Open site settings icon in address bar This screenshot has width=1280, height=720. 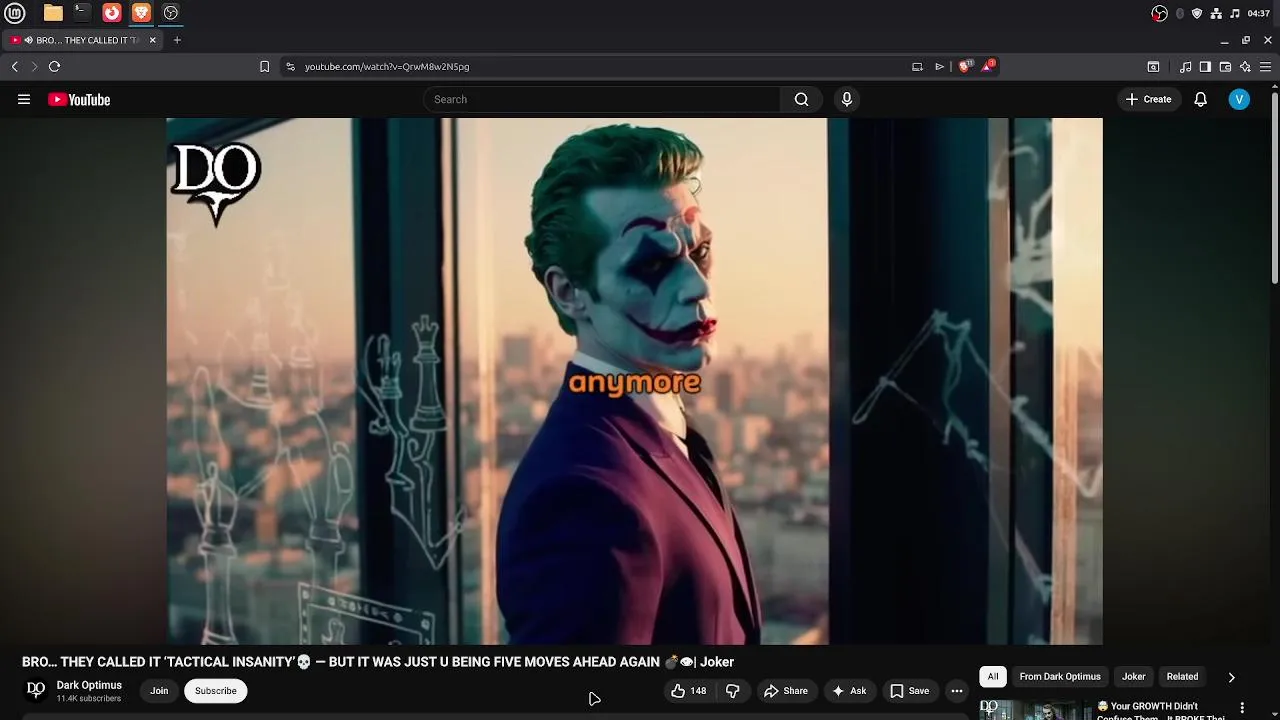click(x=290, y=66)
